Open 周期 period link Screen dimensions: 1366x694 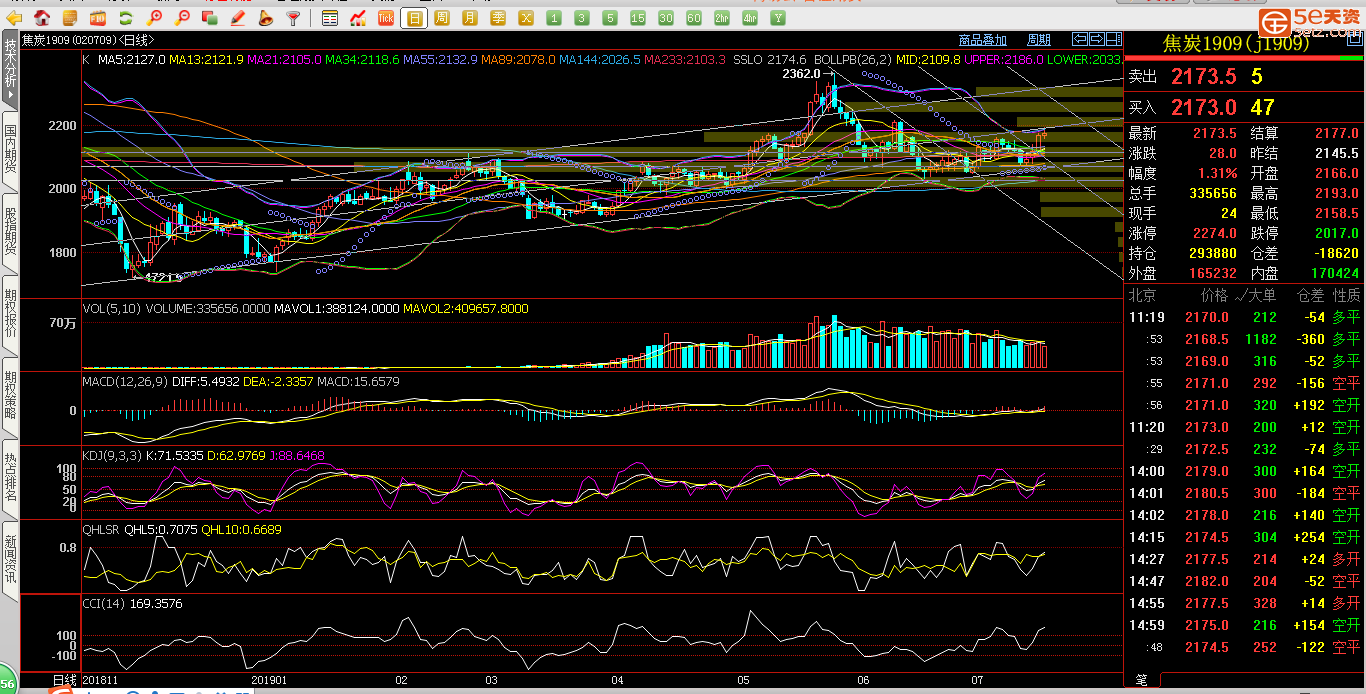click(x=1039, y=40)
